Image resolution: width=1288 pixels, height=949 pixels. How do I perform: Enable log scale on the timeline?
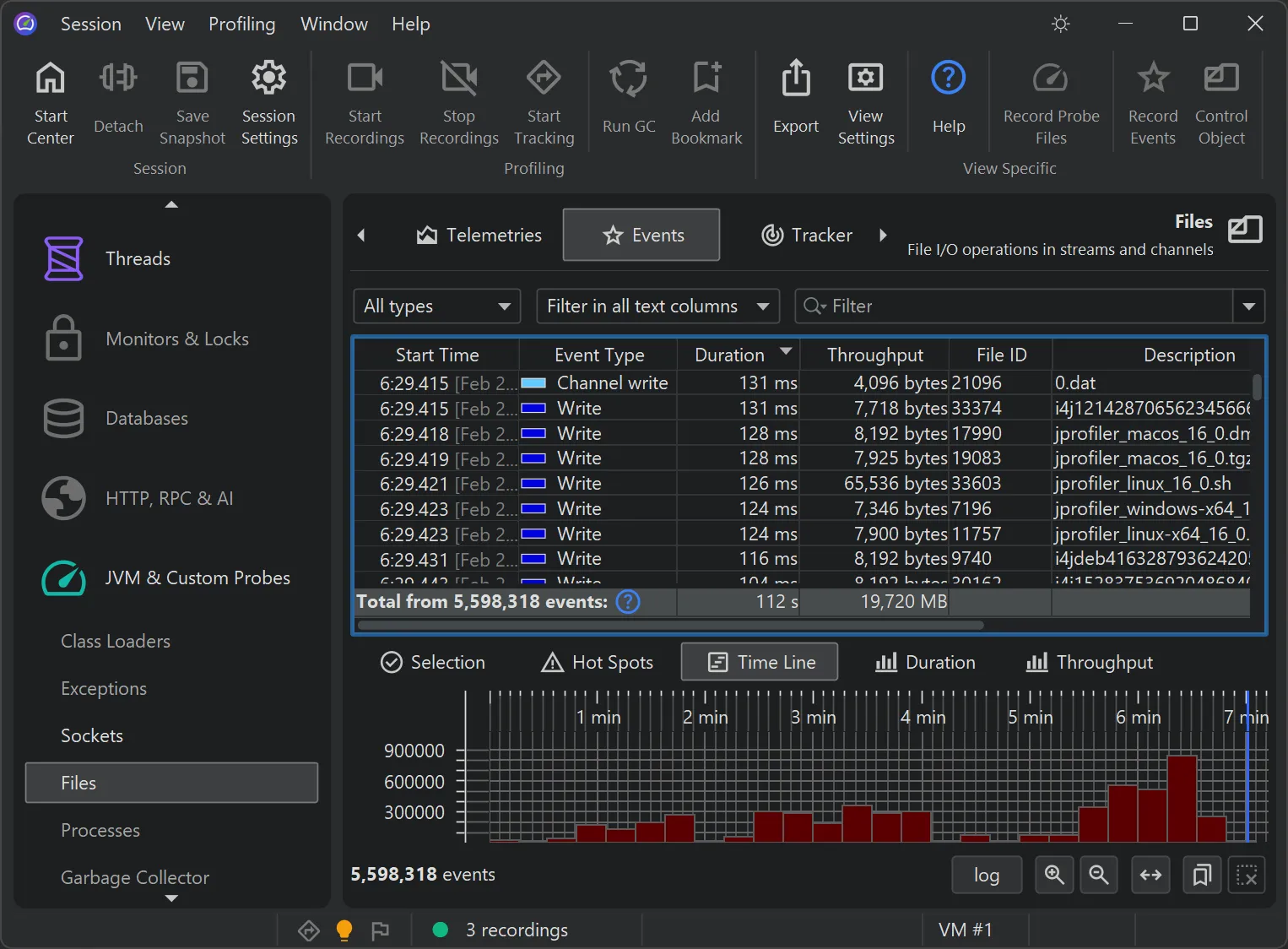(986, 875)
